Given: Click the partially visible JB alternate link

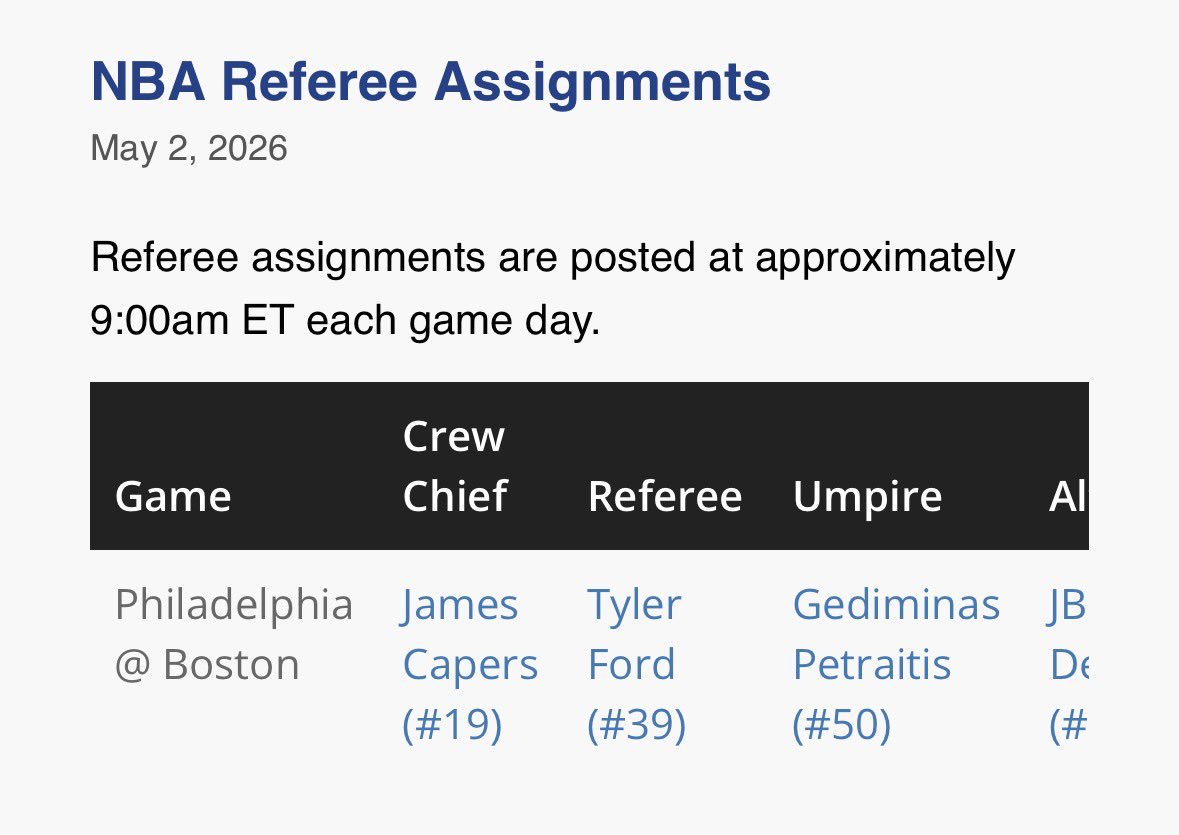Looking at the screenshot, I should click(x=1068, y=664).
